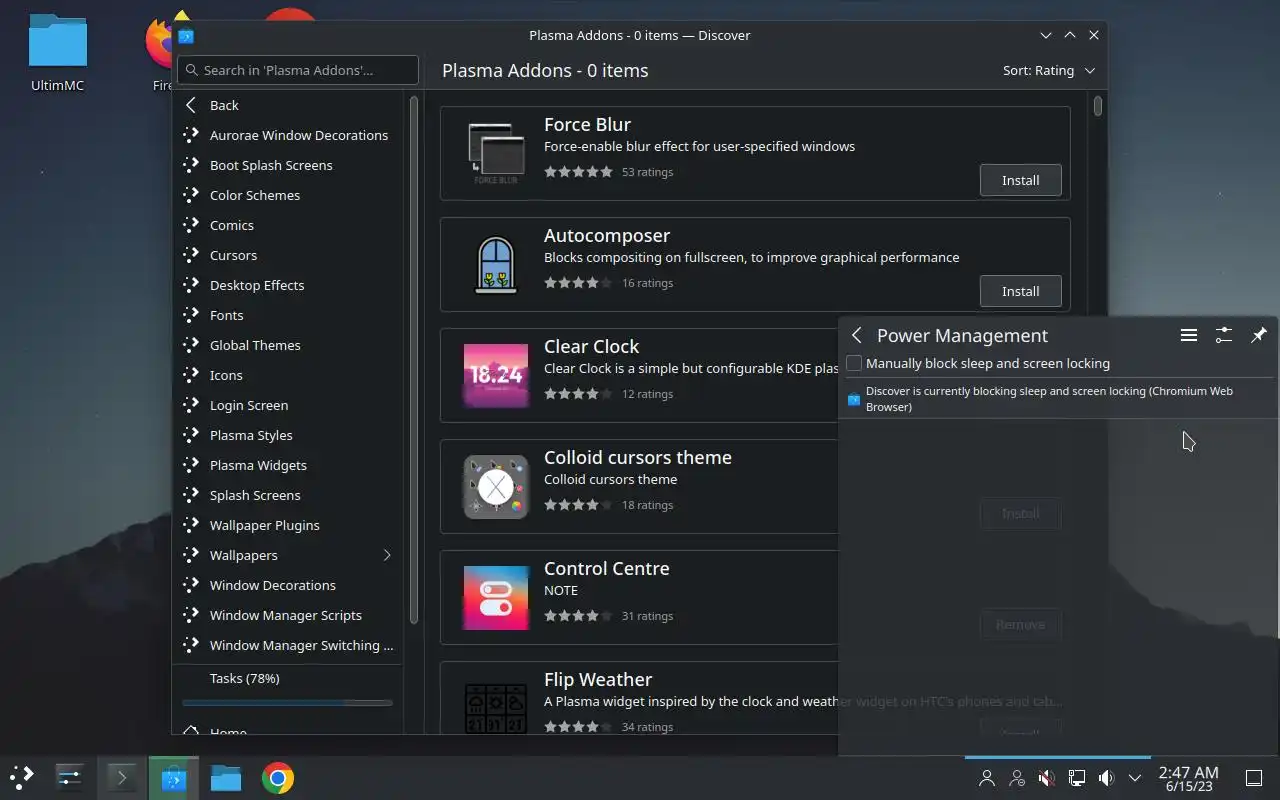Open the Sort: Rating dropdown
Screen dimensions: 1280x800
tap(1048, 70)
